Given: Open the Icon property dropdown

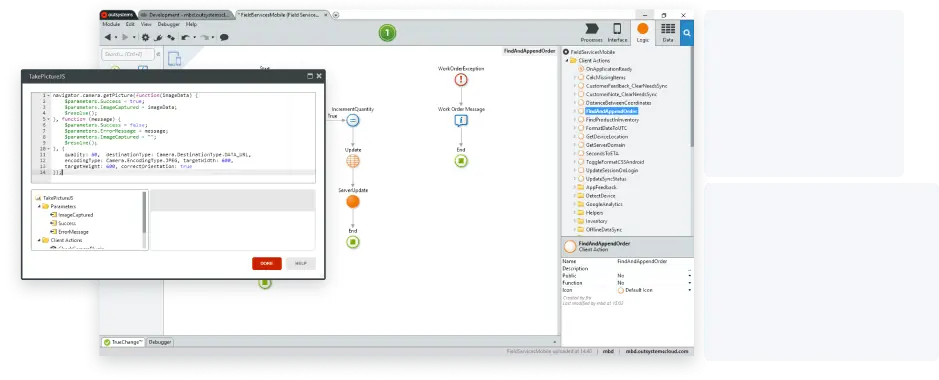Looking at the screenshot, I should click(x=690, y=290).
